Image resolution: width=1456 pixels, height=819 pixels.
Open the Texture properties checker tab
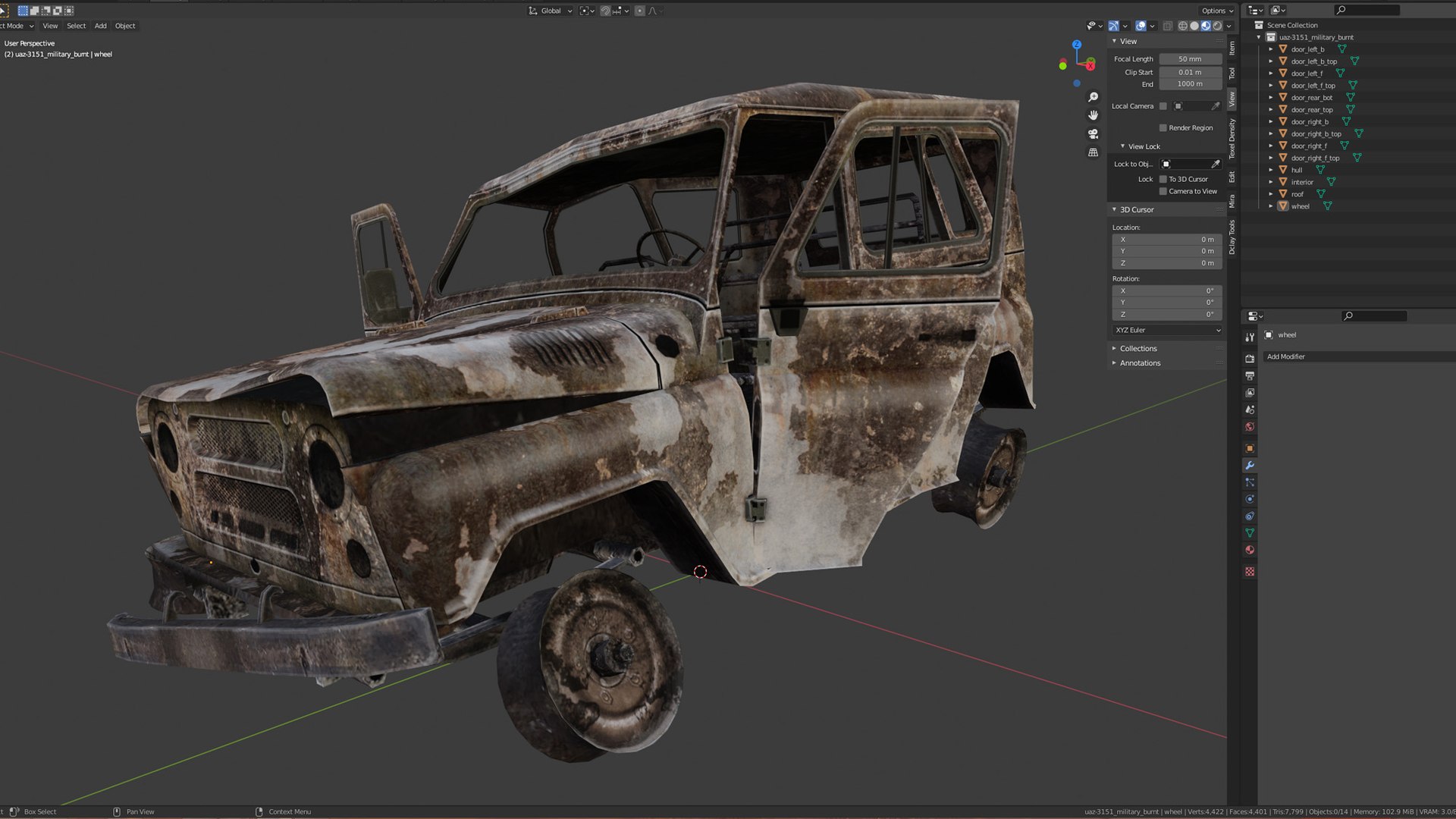(x=1250, y=572)
